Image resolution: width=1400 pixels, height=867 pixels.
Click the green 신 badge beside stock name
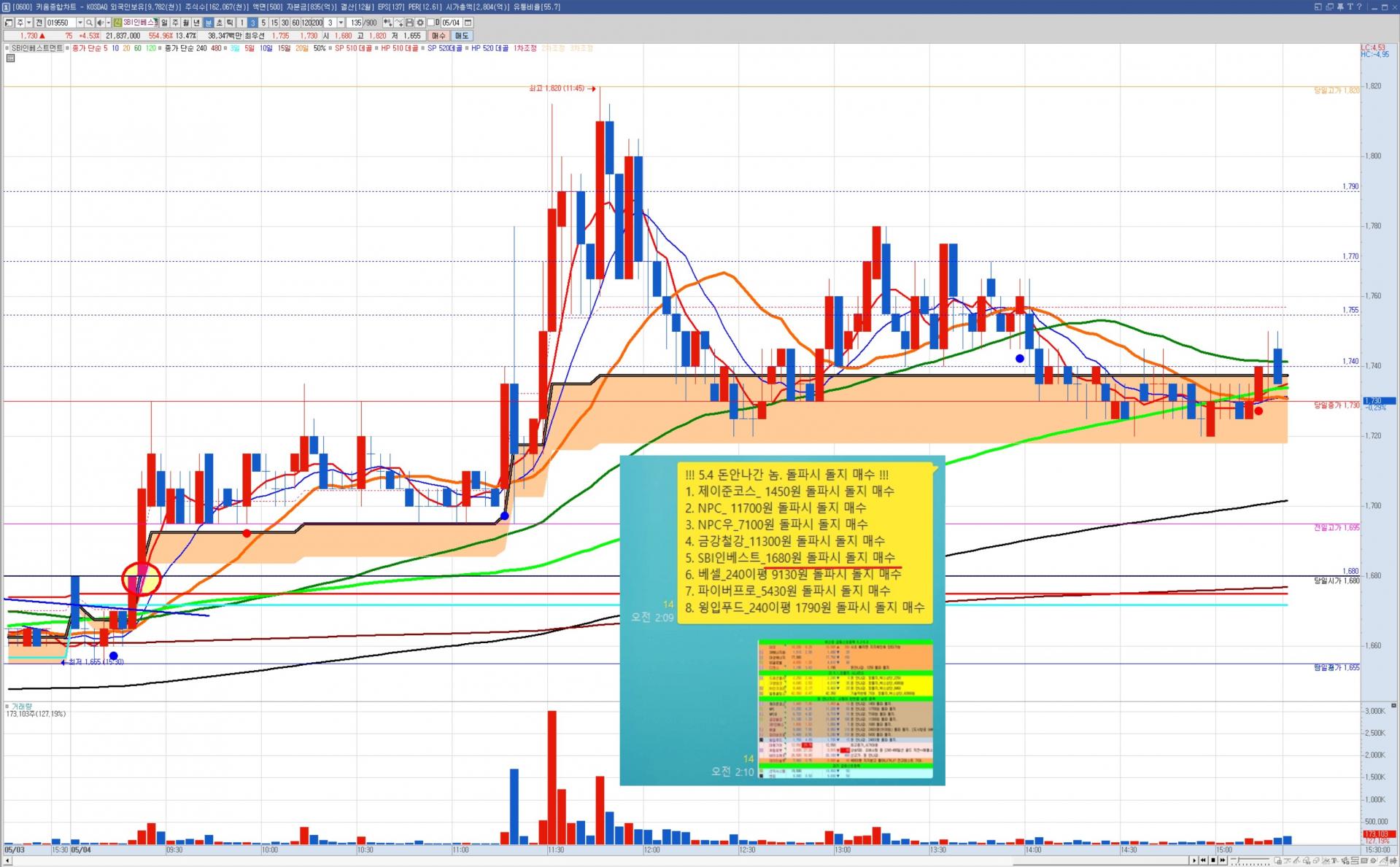pyautogui.click(x=117, y=23)
